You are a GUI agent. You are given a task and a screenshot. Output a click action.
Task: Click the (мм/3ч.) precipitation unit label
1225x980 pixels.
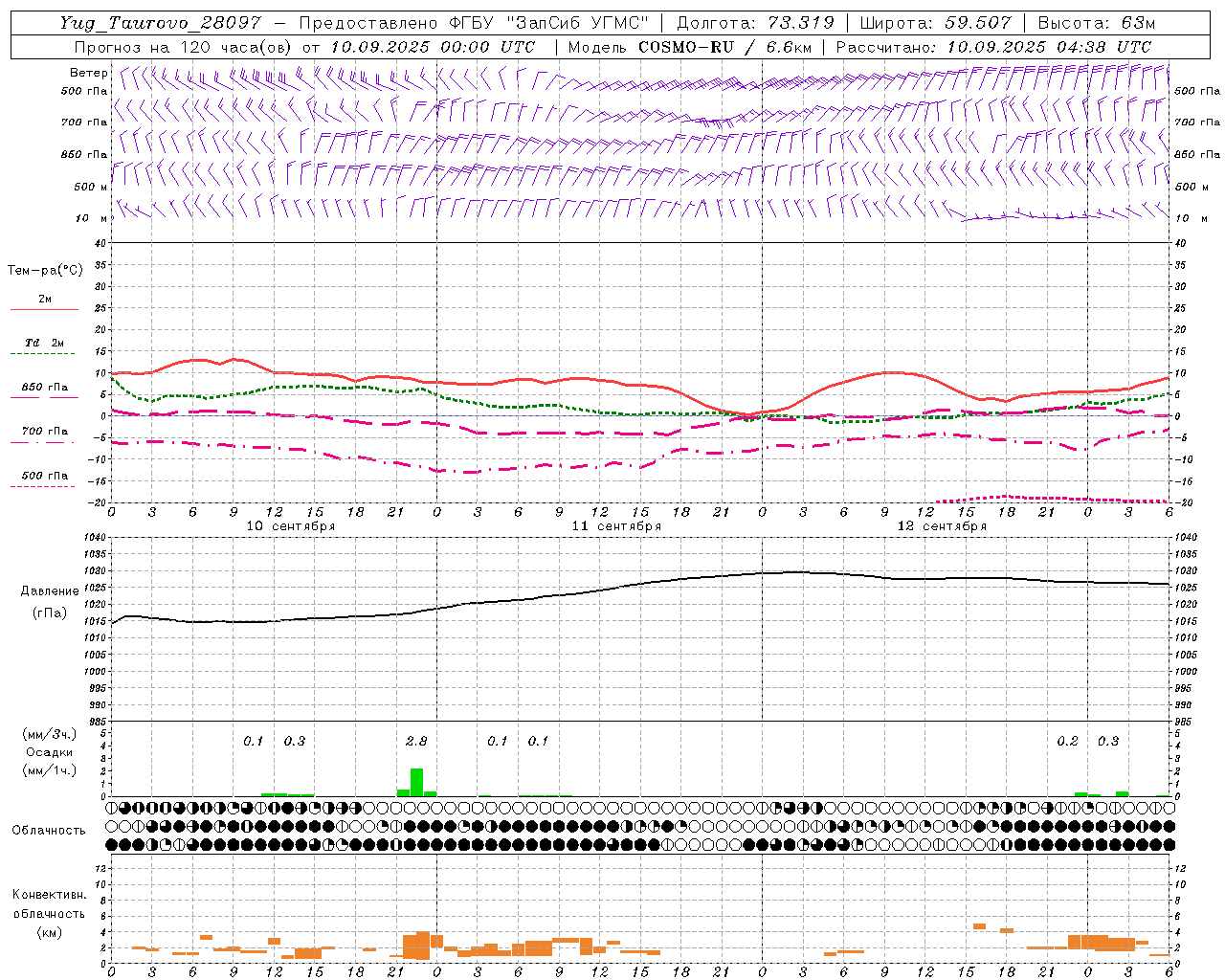[49, 734]
